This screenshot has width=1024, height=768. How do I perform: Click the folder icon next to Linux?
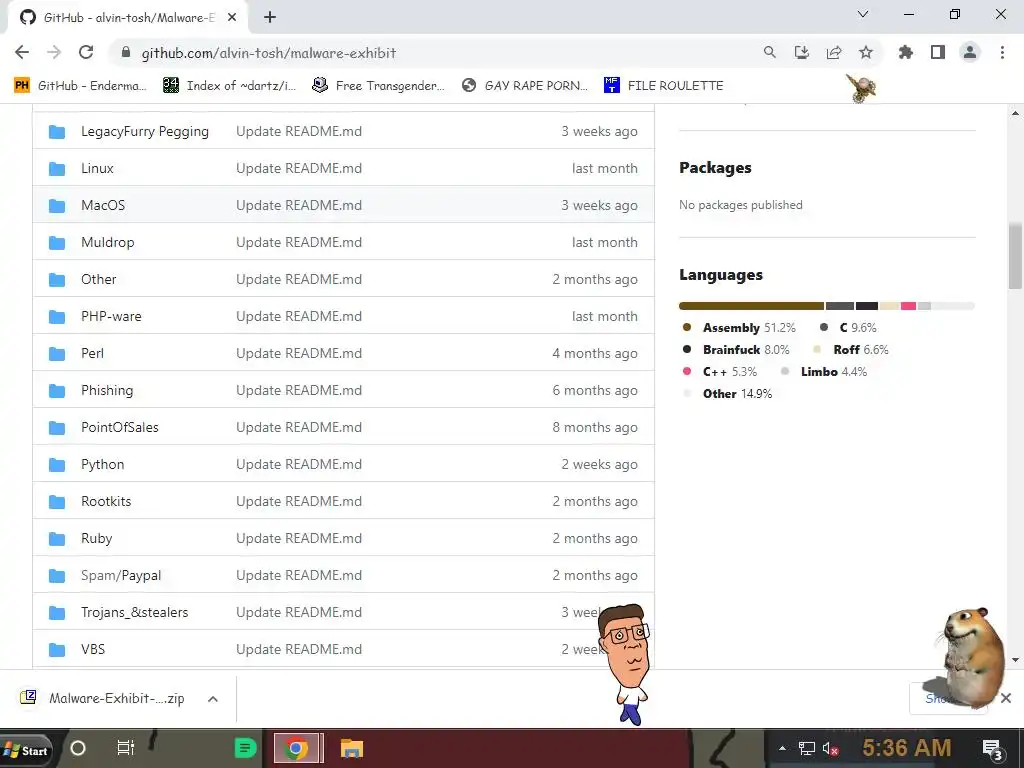pyautogui.click(x=57, y=168)
